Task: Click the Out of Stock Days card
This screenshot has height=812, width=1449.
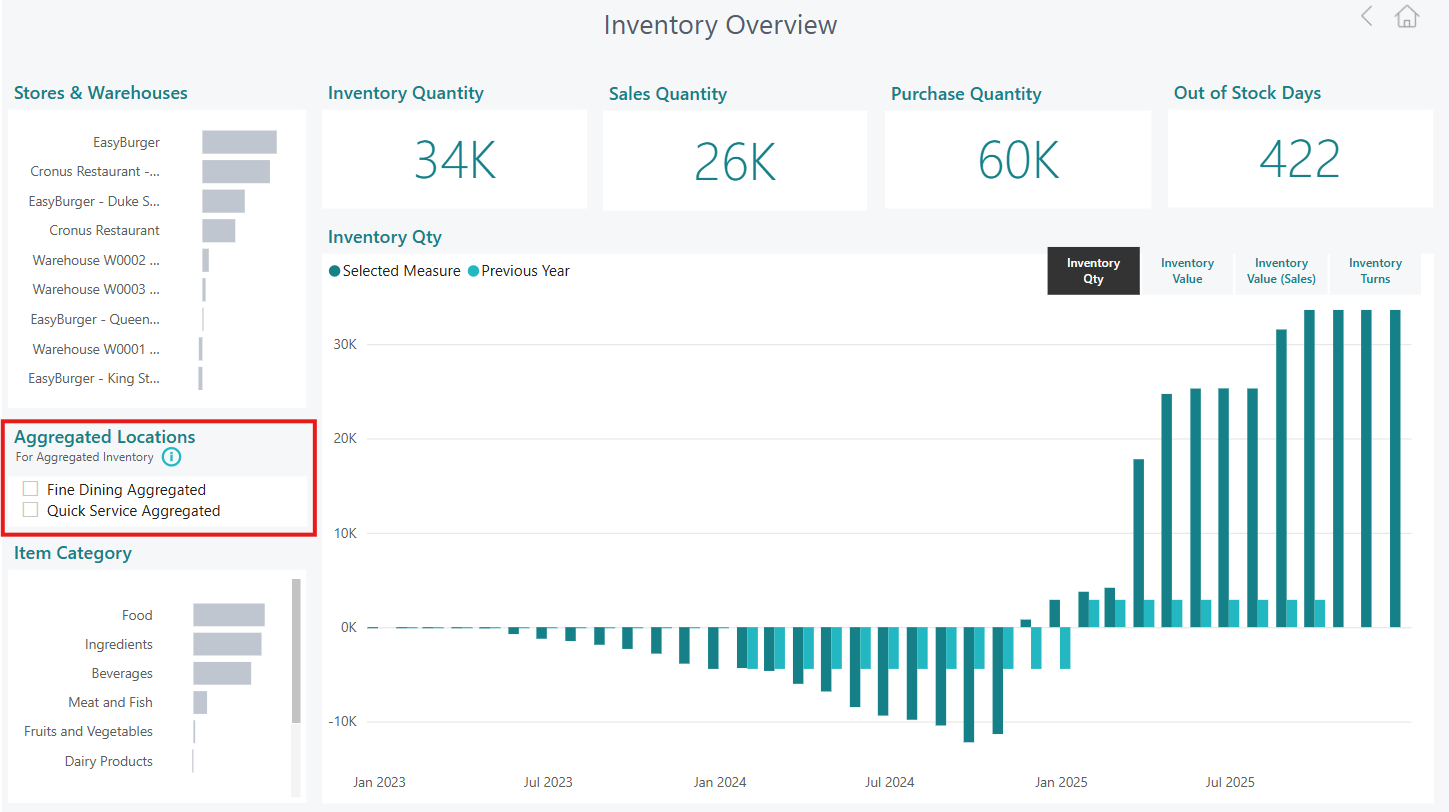Action: tap(1299, 160)
